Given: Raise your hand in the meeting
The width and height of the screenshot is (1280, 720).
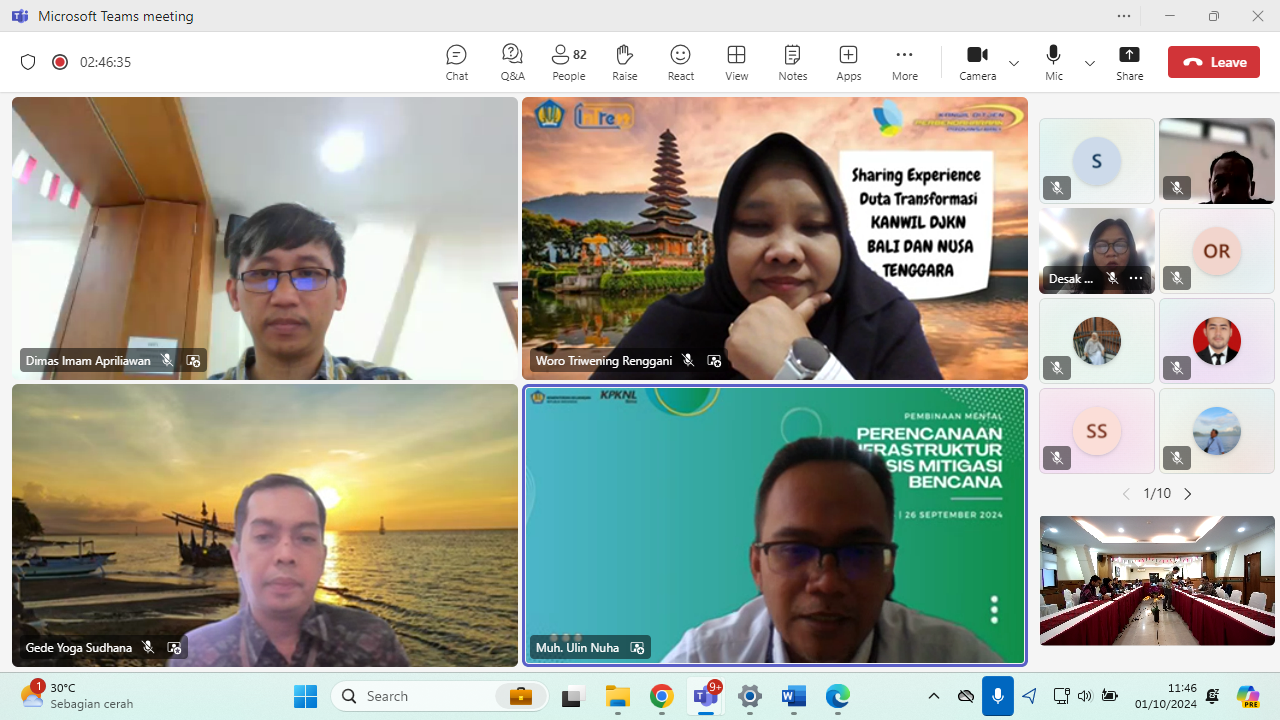Looking at the screenshot, I should coord(624,62).
